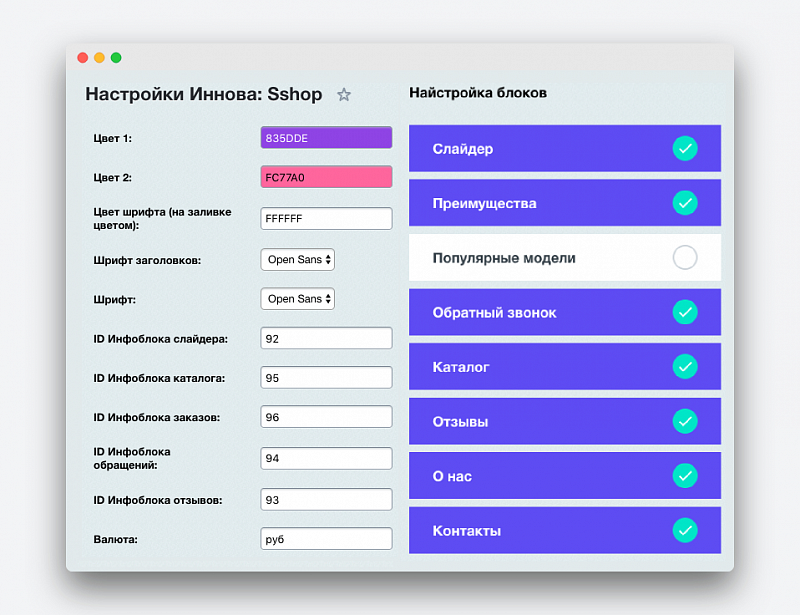This screenshot has height=615, width=800.
Task: Disable the Преимущества block toggle
Action: [686, 202]
